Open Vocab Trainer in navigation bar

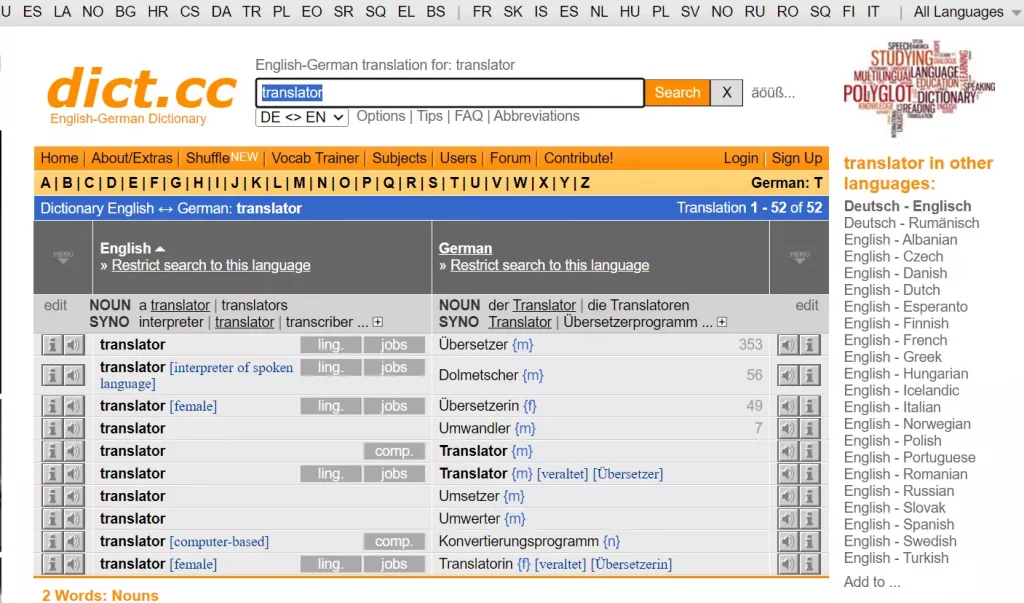click(315, 158)
